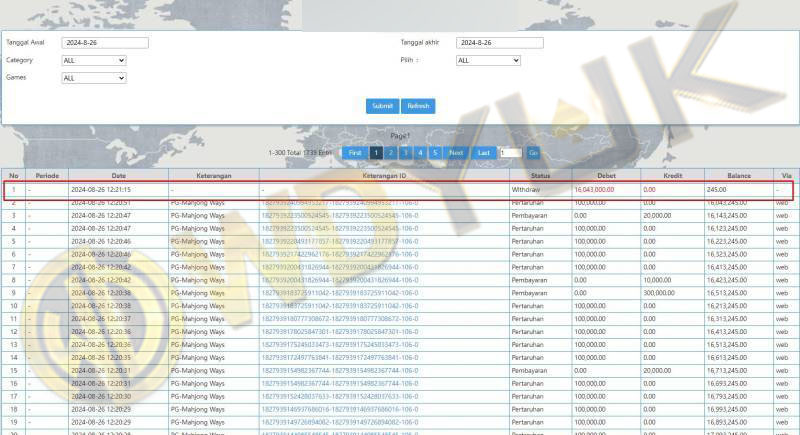Select page 3 in pagination

coord(406,153)
